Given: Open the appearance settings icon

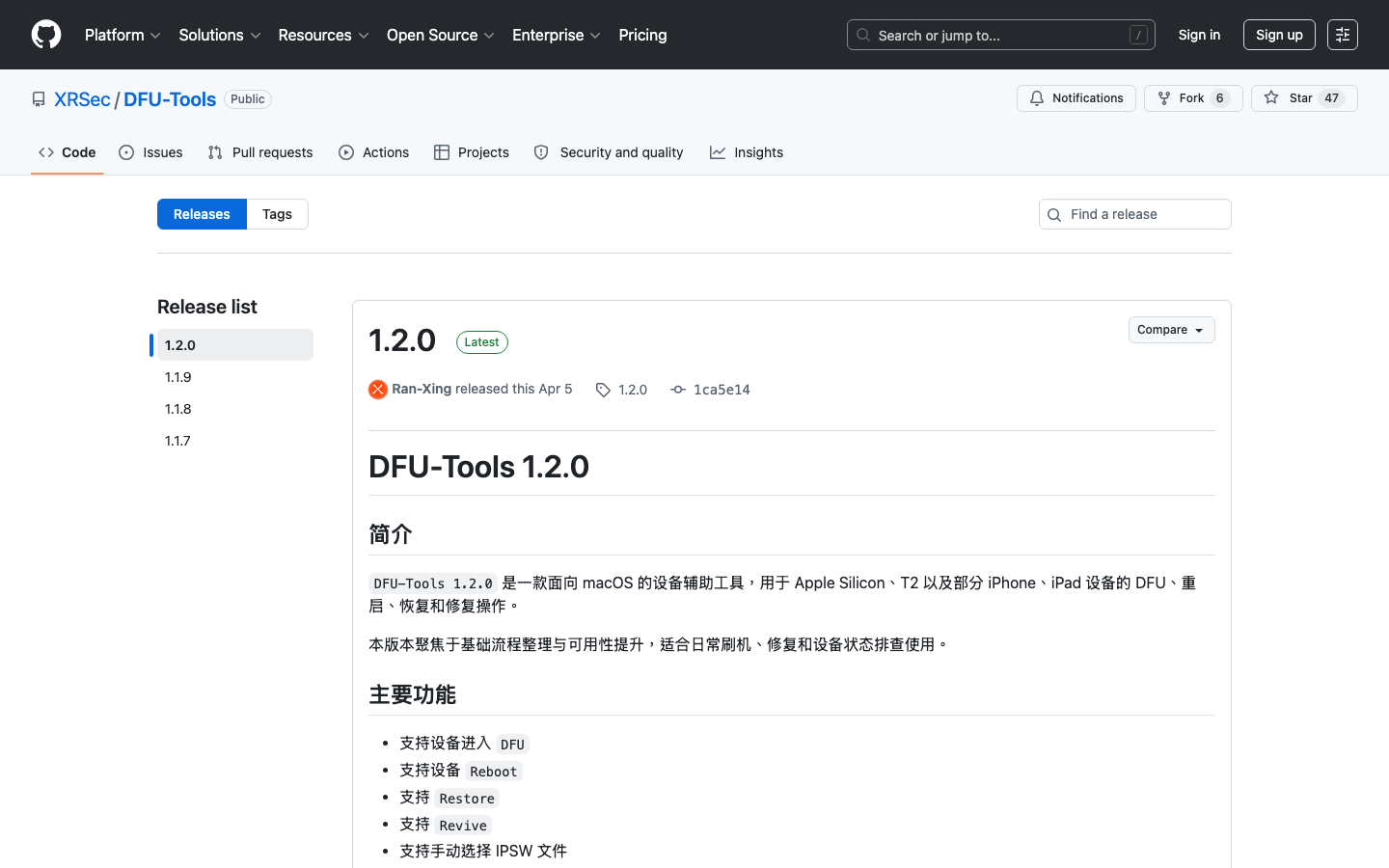Looking at the screenshot, I should [1343, 35].
